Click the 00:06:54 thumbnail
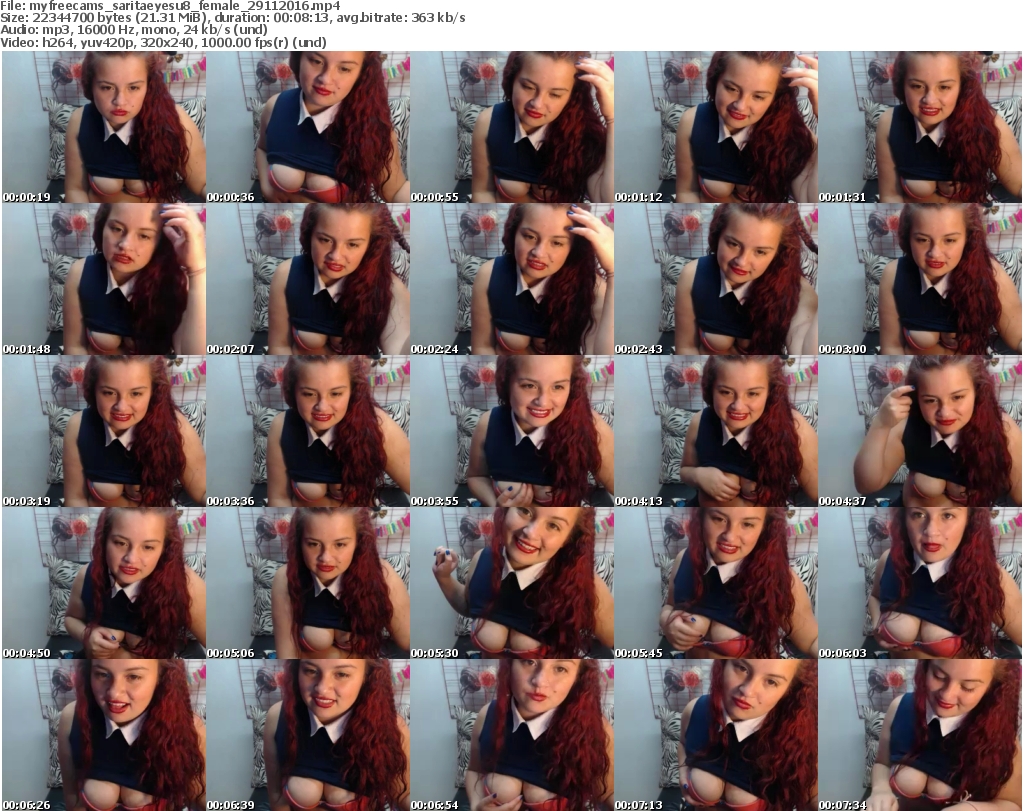Screen dimensions: 1024x811 tap(512, 735)
